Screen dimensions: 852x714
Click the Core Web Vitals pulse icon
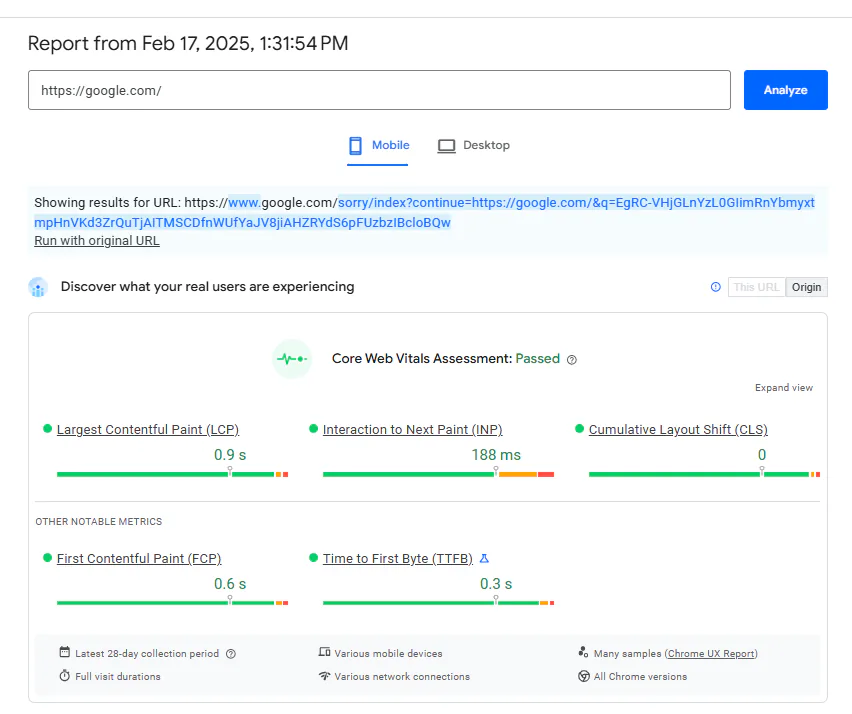point(292,359)
